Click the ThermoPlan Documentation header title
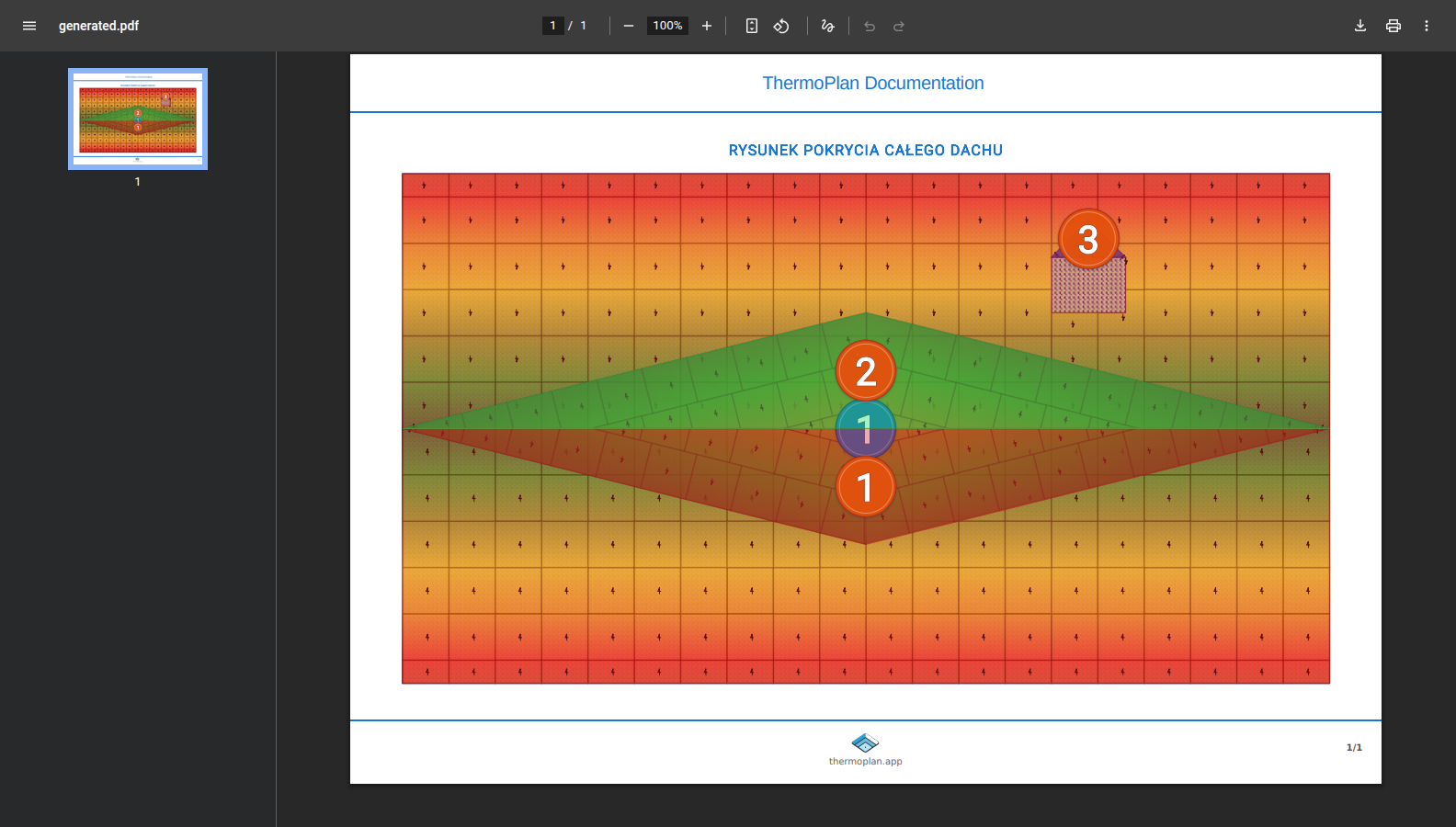Viewport: 1456px width, 827px height. (x=873, y=83)
